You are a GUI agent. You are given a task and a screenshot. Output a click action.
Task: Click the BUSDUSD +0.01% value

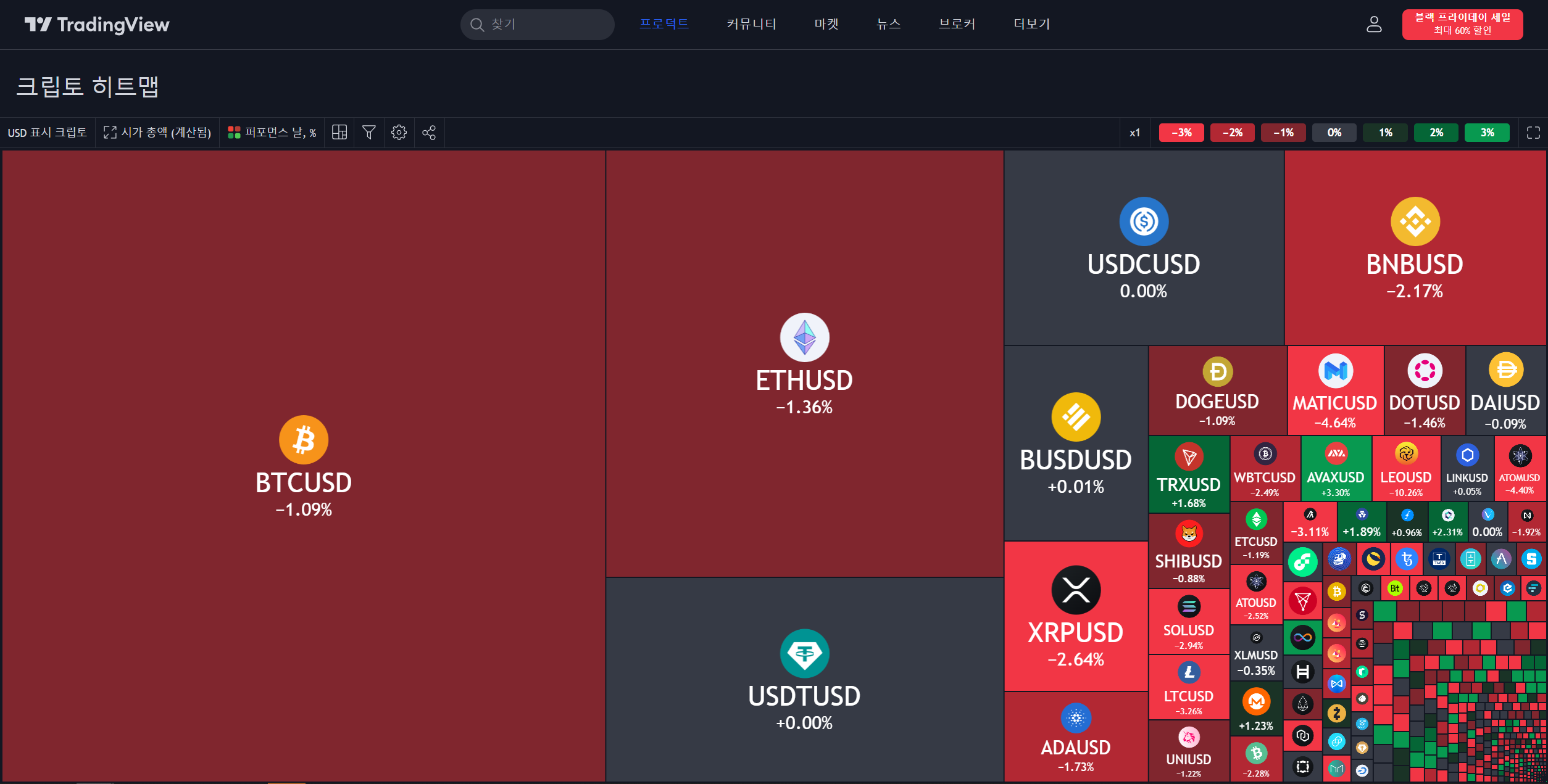point(1076,487)
